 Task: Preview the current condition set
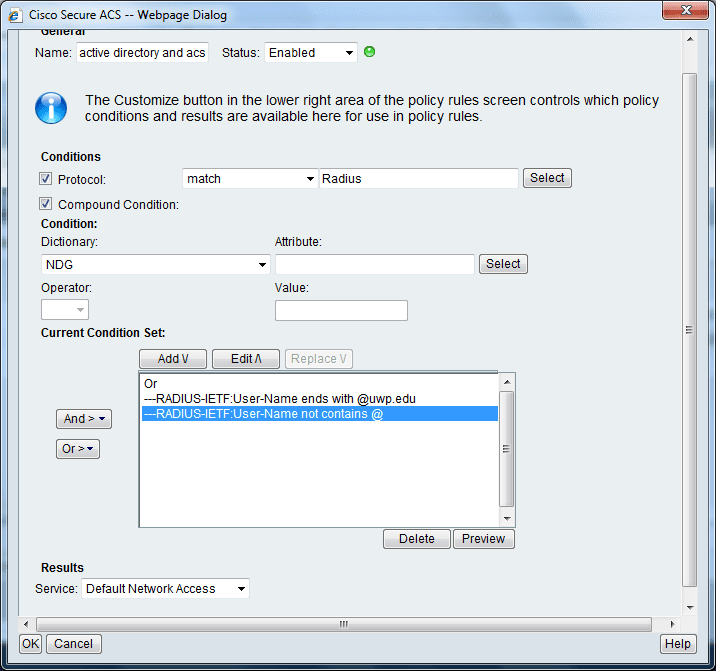click(484, 539)
